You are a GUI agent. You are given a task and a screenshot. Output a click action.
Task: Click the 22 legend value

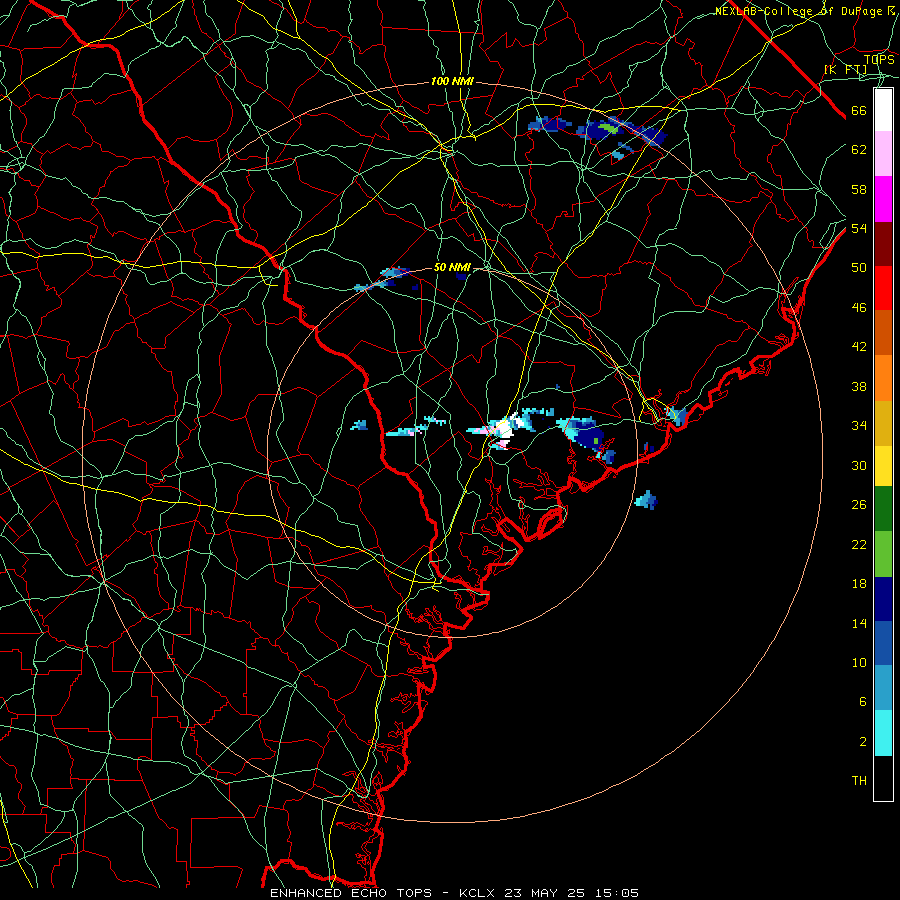(859, 545)
